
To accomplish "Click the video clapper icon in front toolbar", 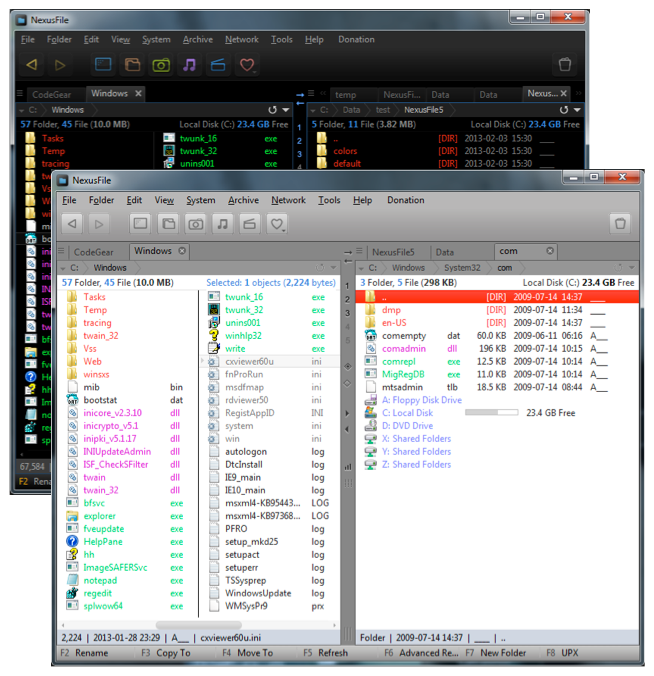I will (x=250, y=224).
